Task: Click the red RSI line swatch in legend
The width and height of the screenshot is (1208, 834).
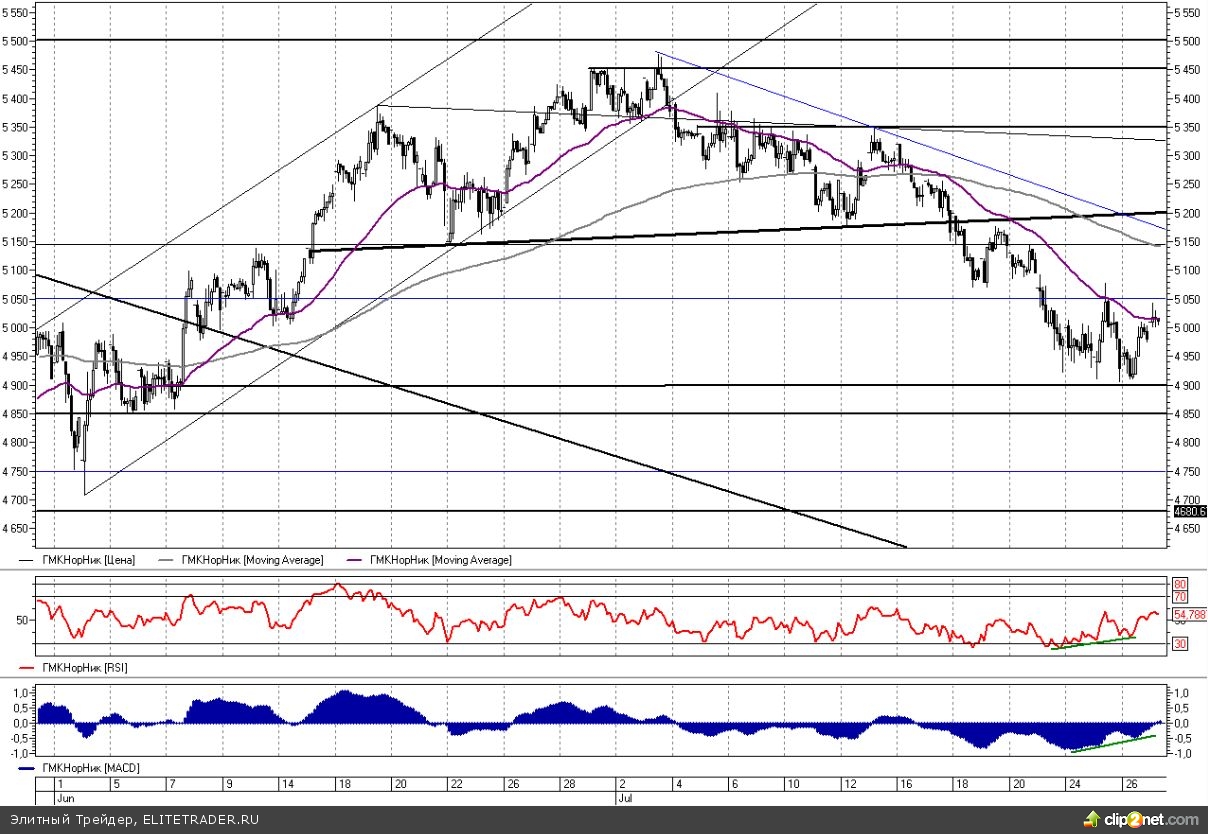Action: tap(27, 666)
